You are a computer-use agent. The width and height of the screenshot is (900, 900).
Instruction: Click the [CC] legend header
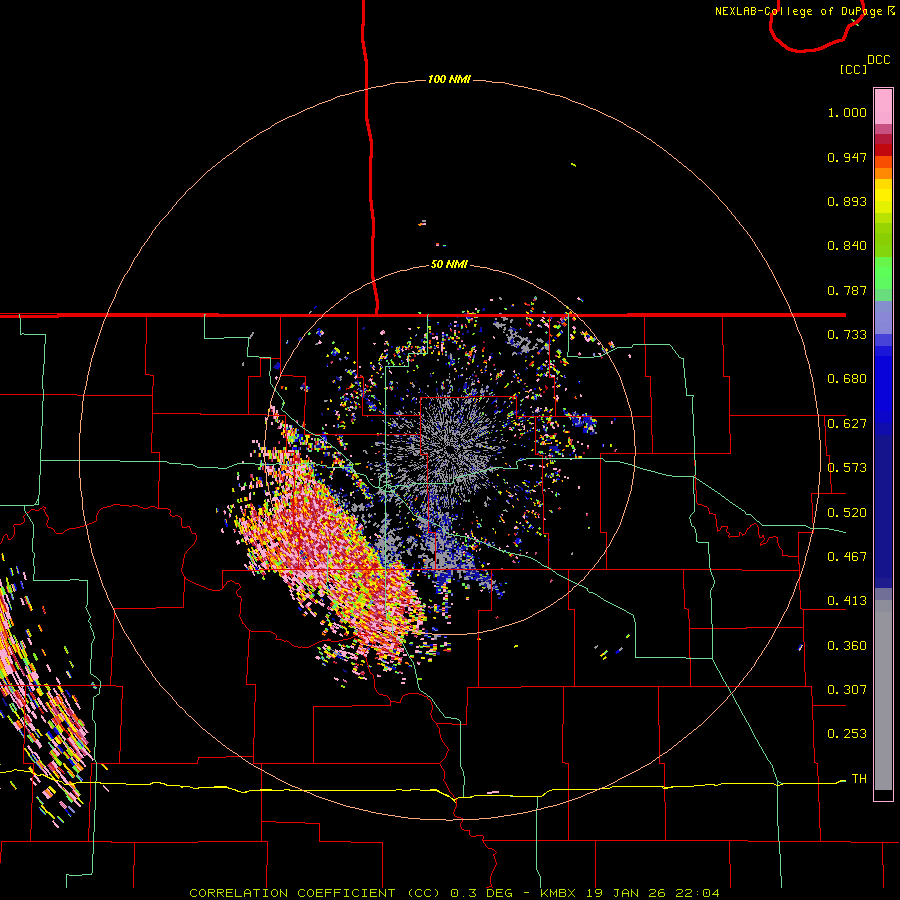tap(854, 70)
